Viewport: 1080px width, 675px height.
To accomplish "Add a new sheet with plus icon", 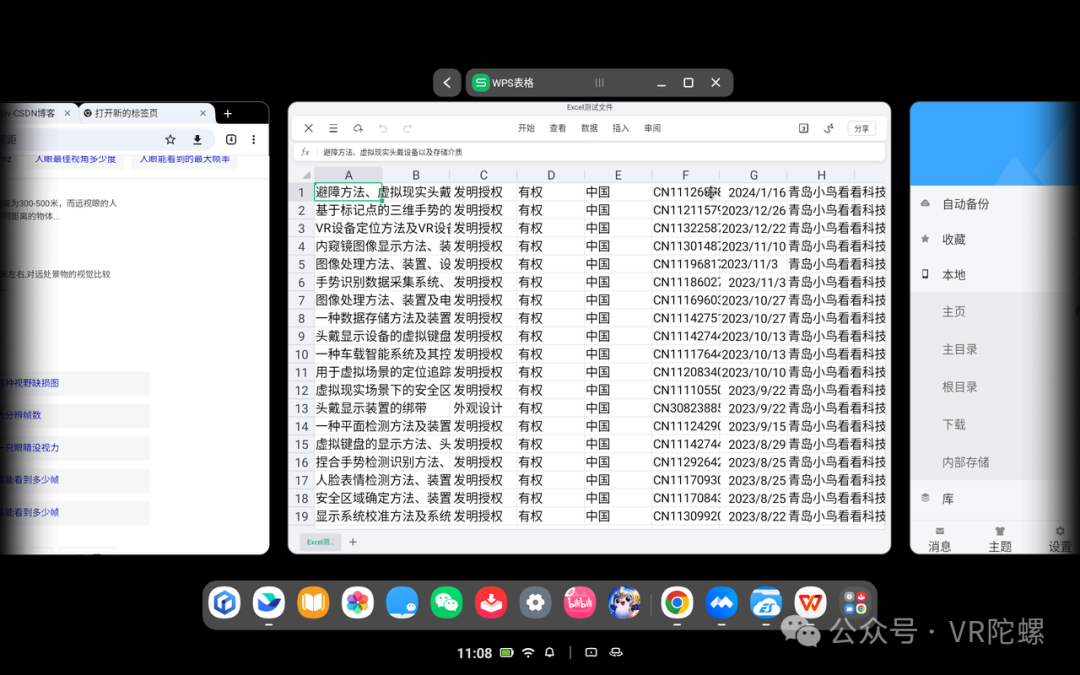I will point(353,542).
